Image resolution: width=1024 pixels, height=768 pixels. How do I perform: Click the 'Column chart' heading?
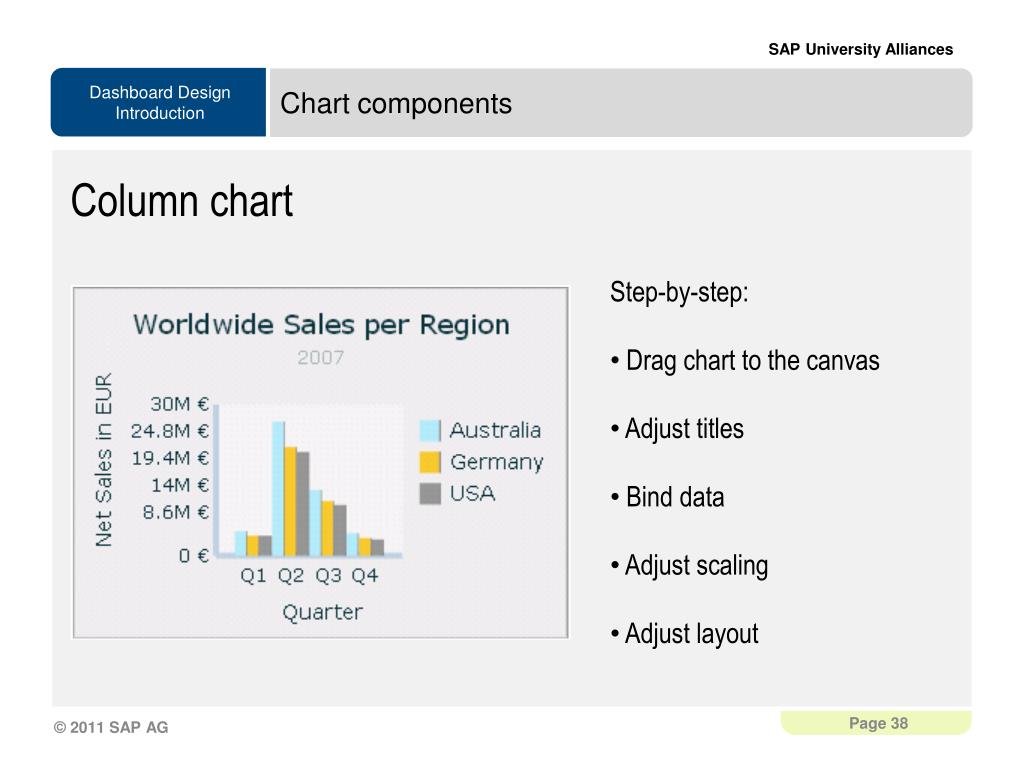click(182, 200)
